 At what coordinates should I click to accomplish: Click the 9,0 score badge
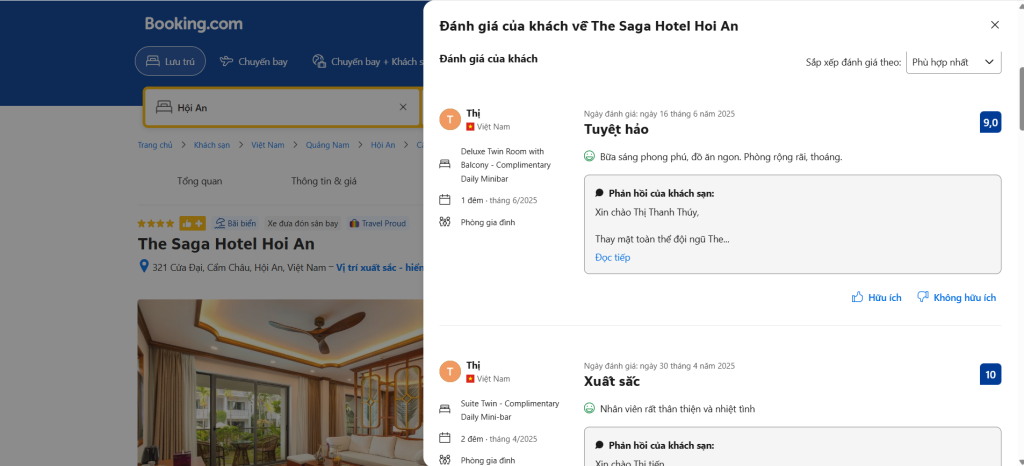point(991,122)
